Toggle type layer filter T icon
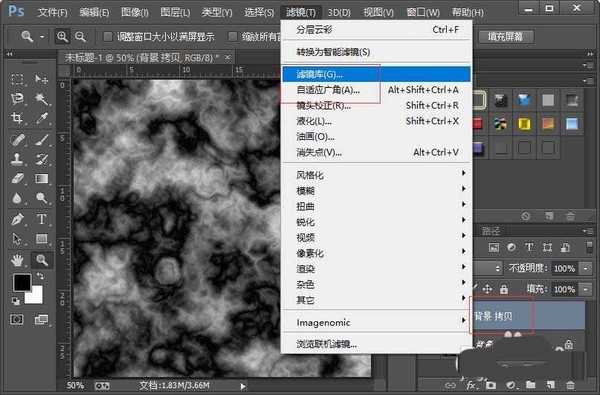The width and height of the screenshot is (600, 395). [529, 247]
